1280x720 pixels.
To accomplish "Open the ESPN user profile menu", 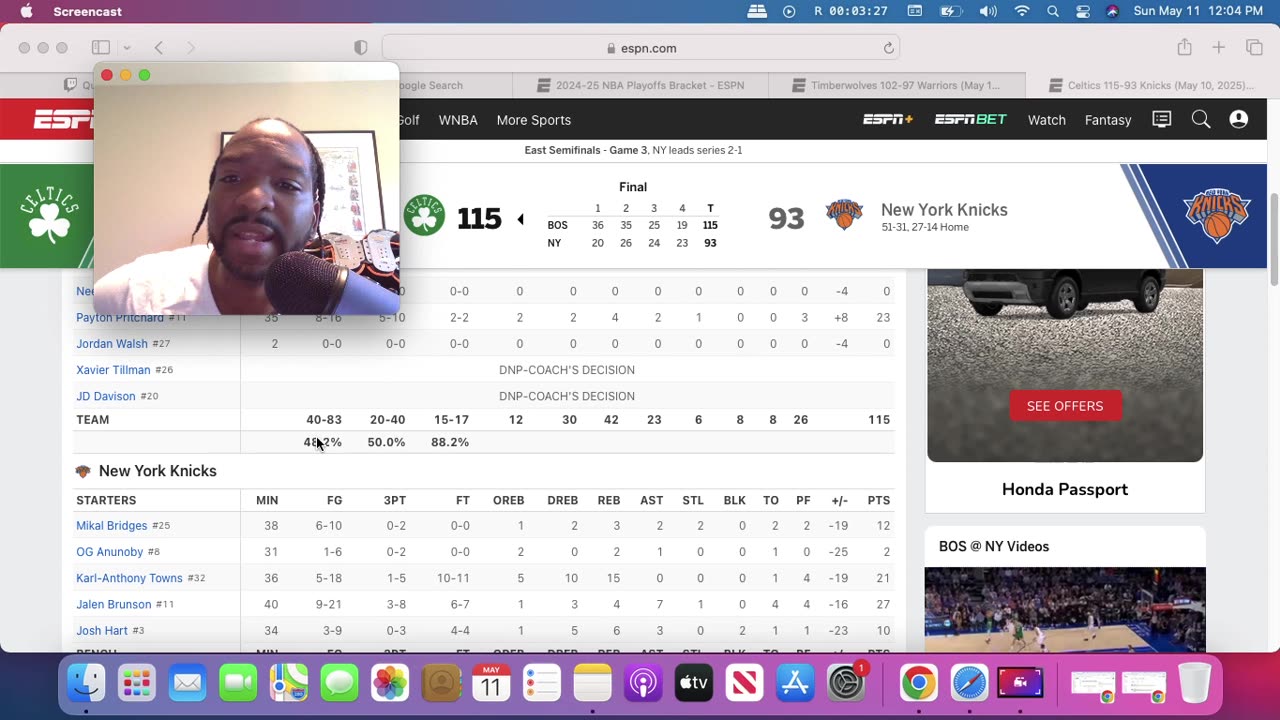I will 1239,119.
